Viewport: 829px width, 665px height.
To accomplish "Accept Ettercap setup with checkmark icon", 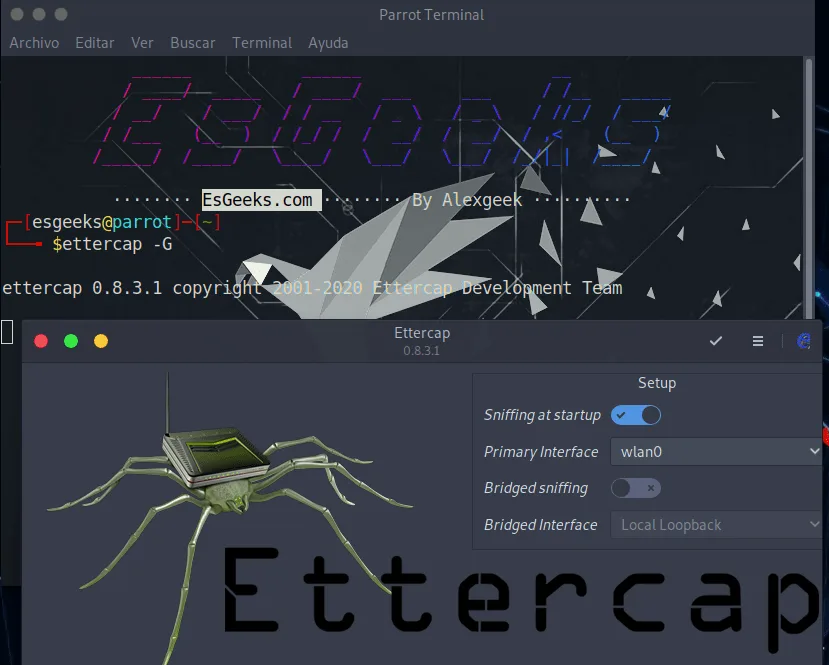I will (x=715, y=341).
